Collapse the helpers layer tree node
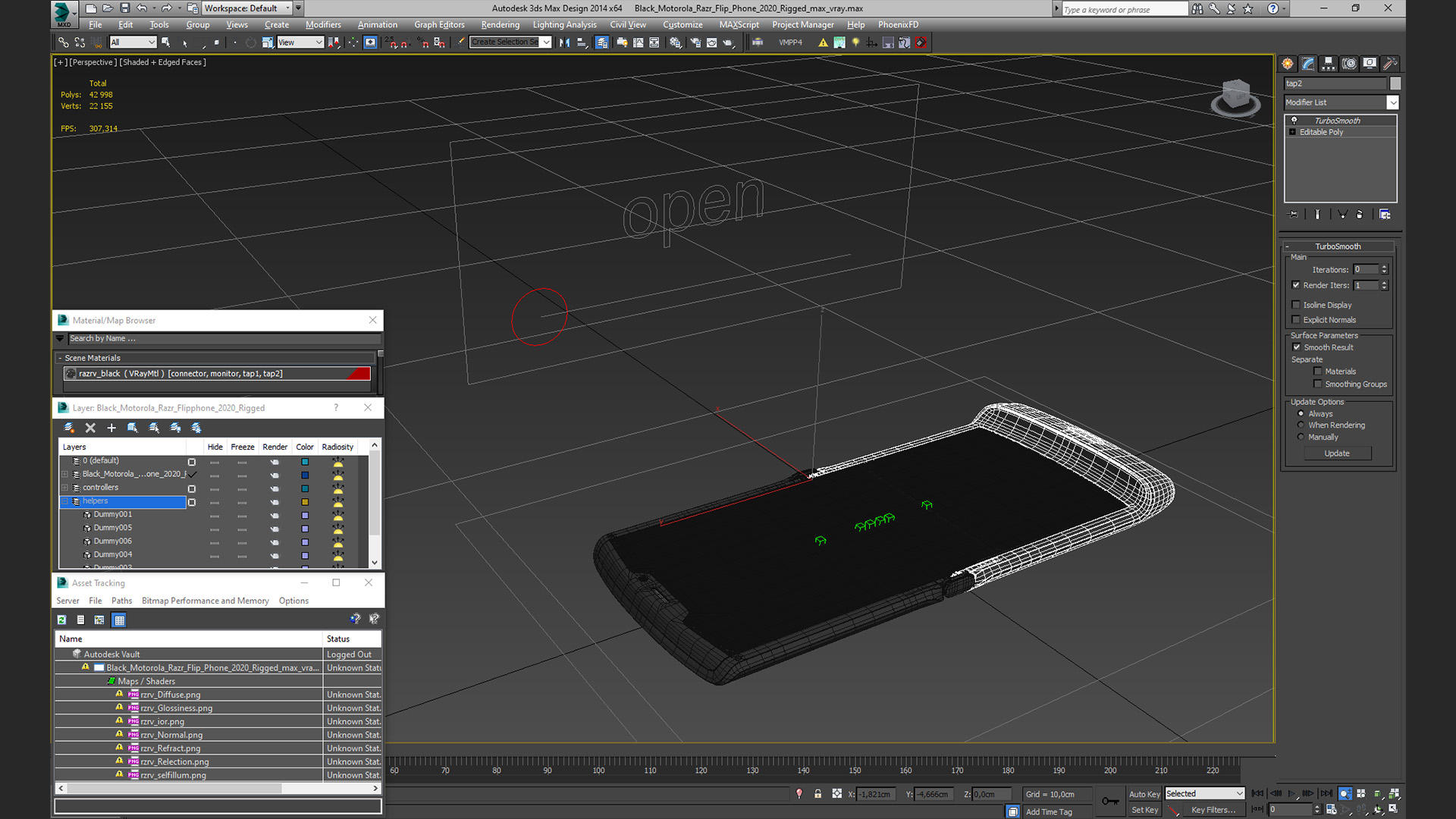This screenshot has height=819, width=1456. pos(65,501)
